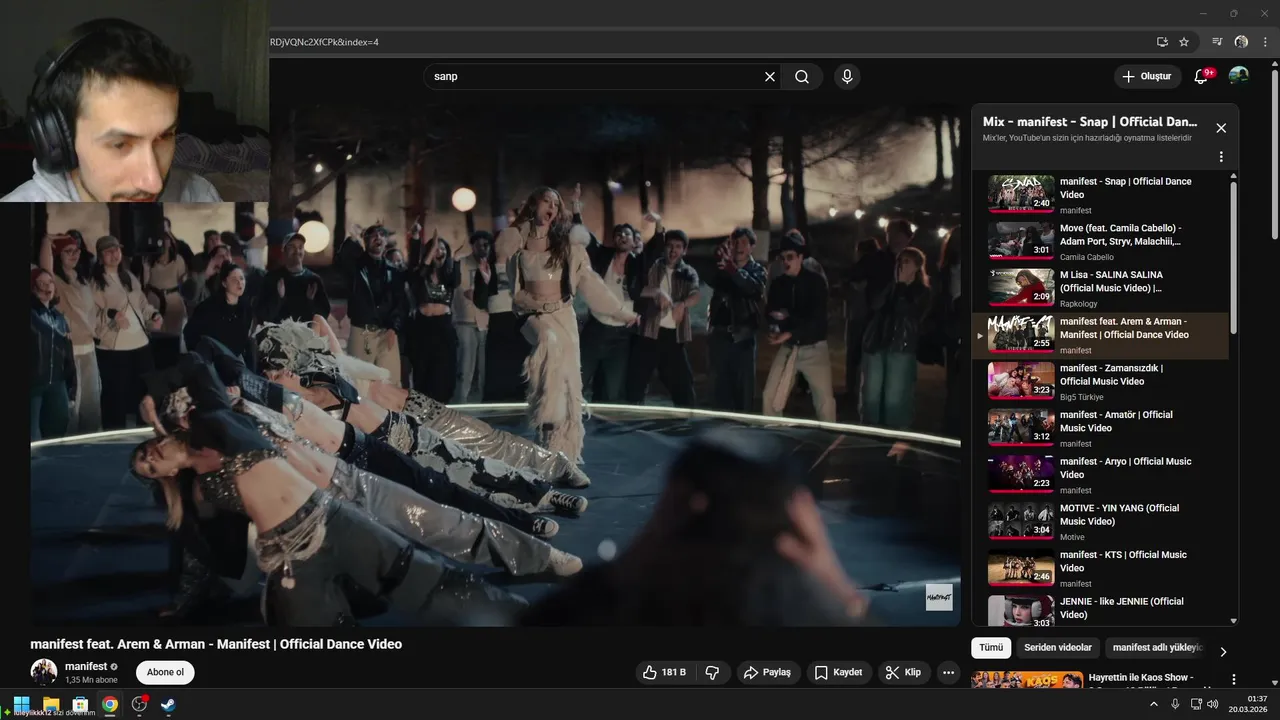
Task: Play M Lisa - SALINA SALINA video
Action: click(1100, 288)
